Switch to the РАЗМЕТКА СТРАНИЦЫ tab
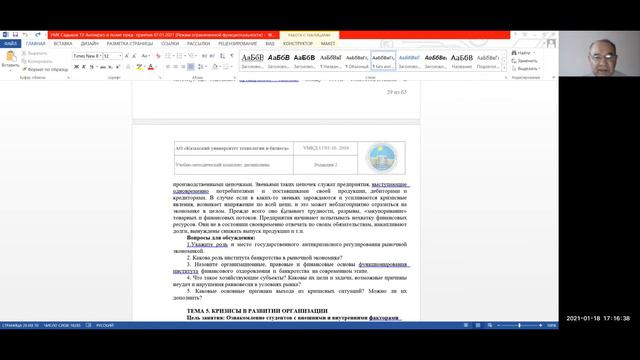The height and width of the screenshot is (360, 640). [130, 44]
